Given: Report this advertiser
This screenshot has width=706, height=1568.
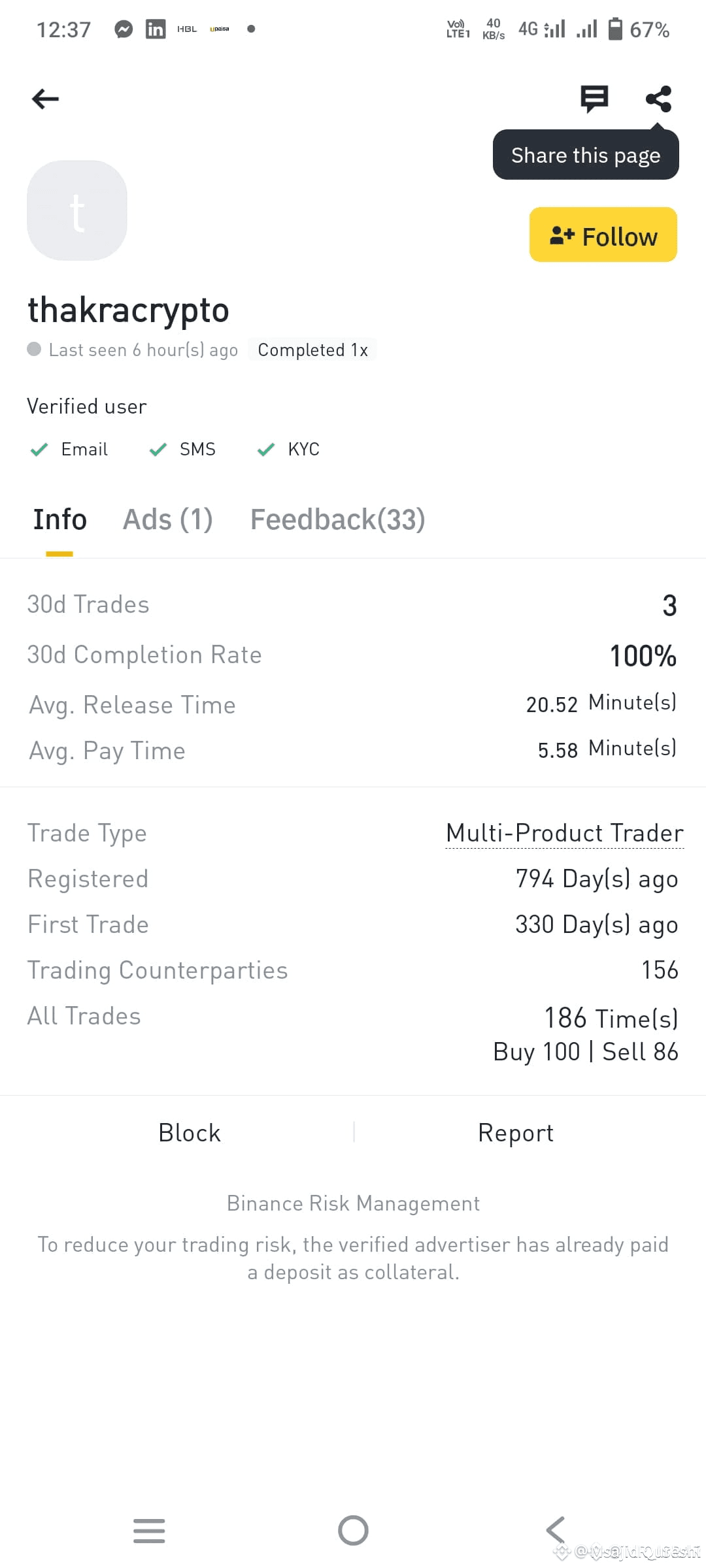Looking at the screenshot, I should tap(516, 1133).
